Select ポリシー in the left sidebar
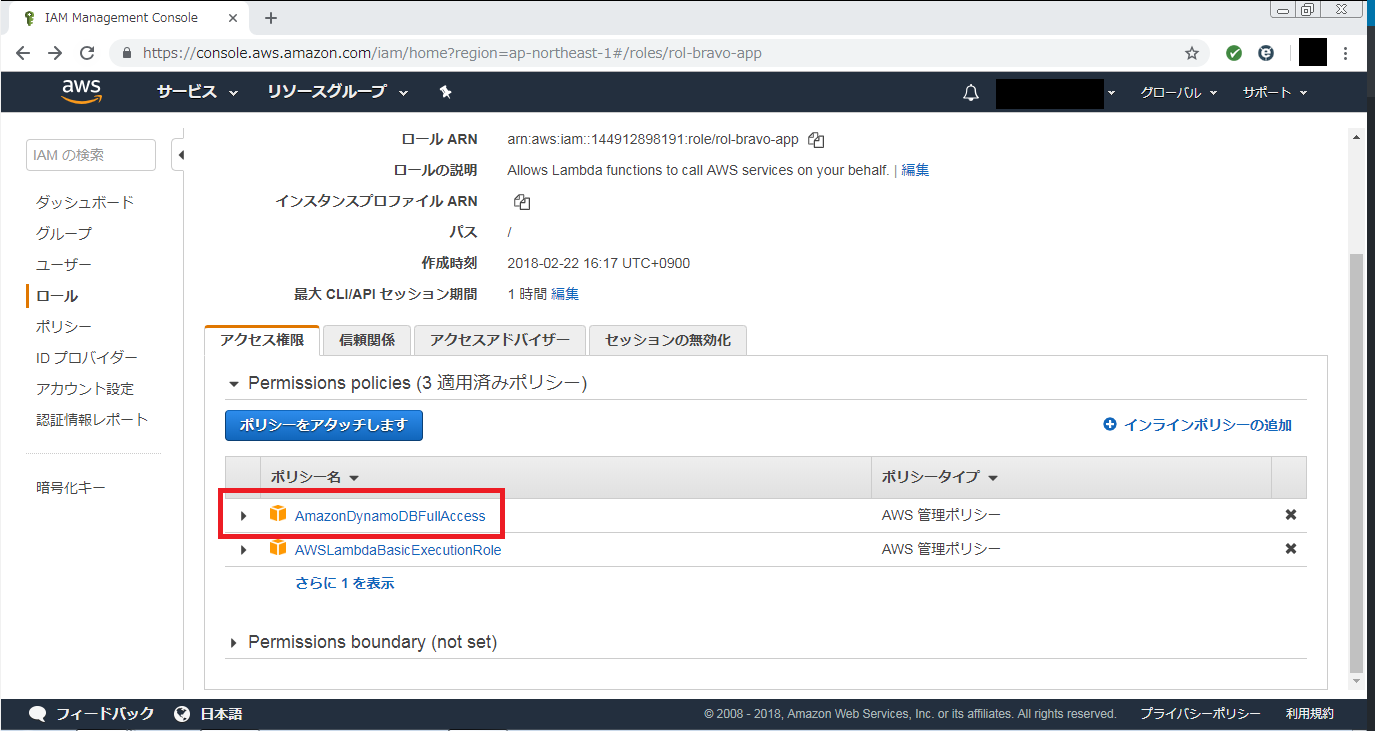The width and height of the screenshot is (1375, 731). pos(64,327)
